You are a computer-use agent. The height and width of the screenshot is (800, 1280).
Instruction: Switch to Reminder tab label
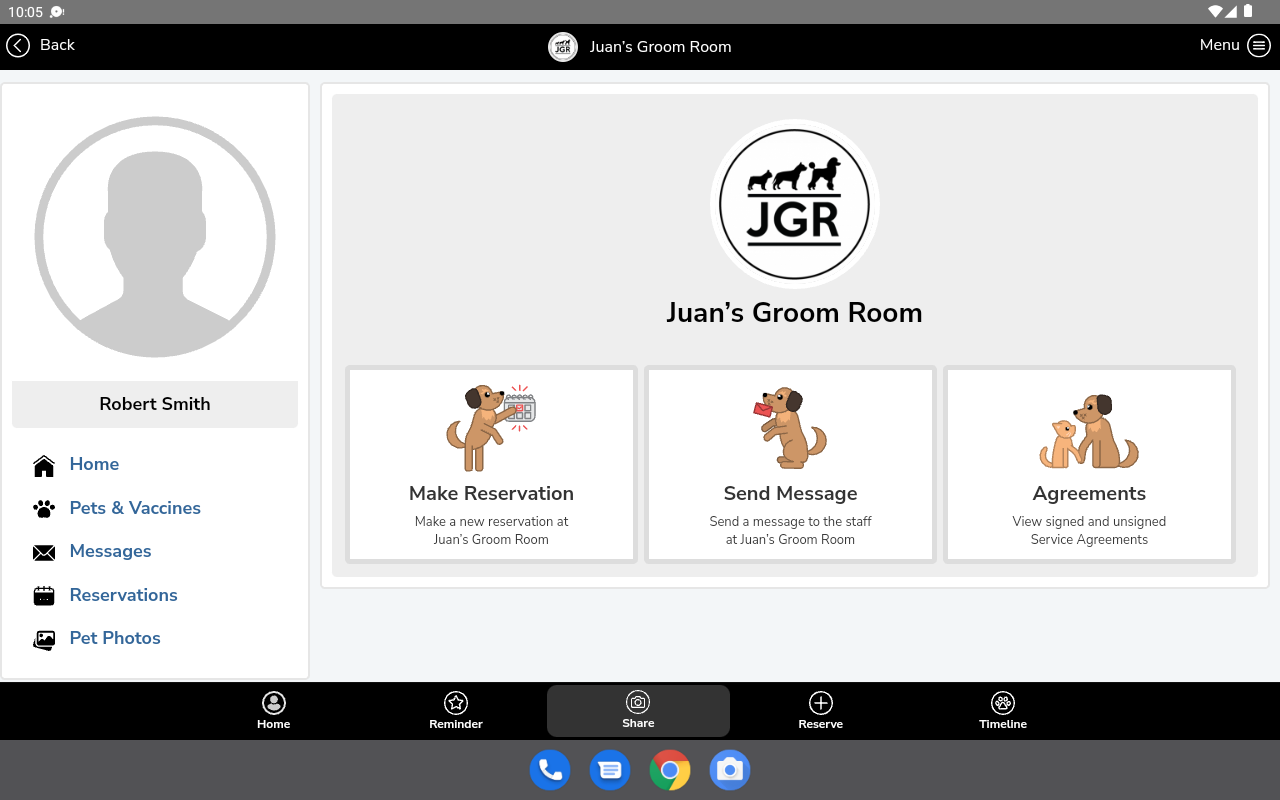(x=456, y=724)
